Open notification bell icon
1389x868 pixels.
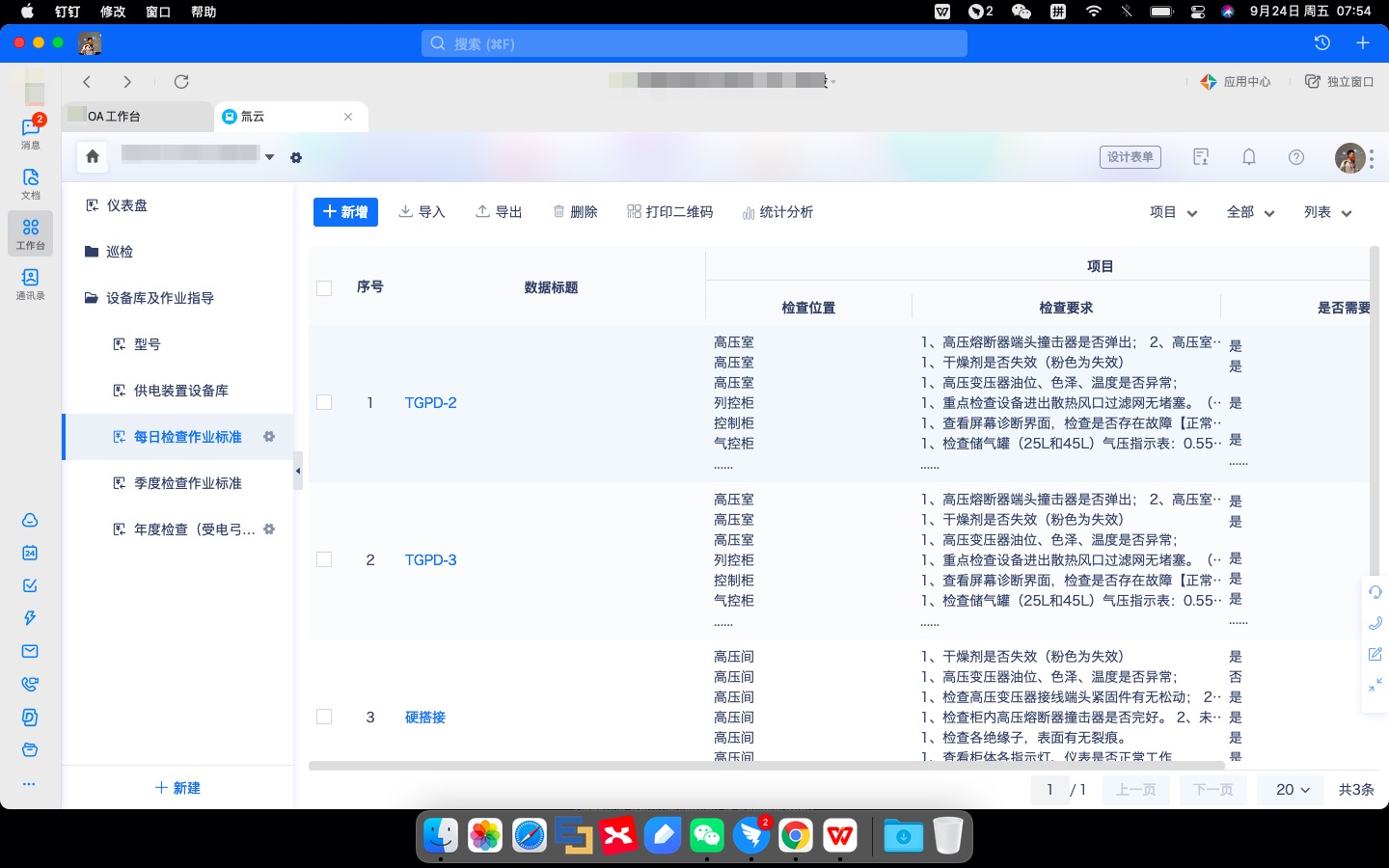click(1249, 157)
